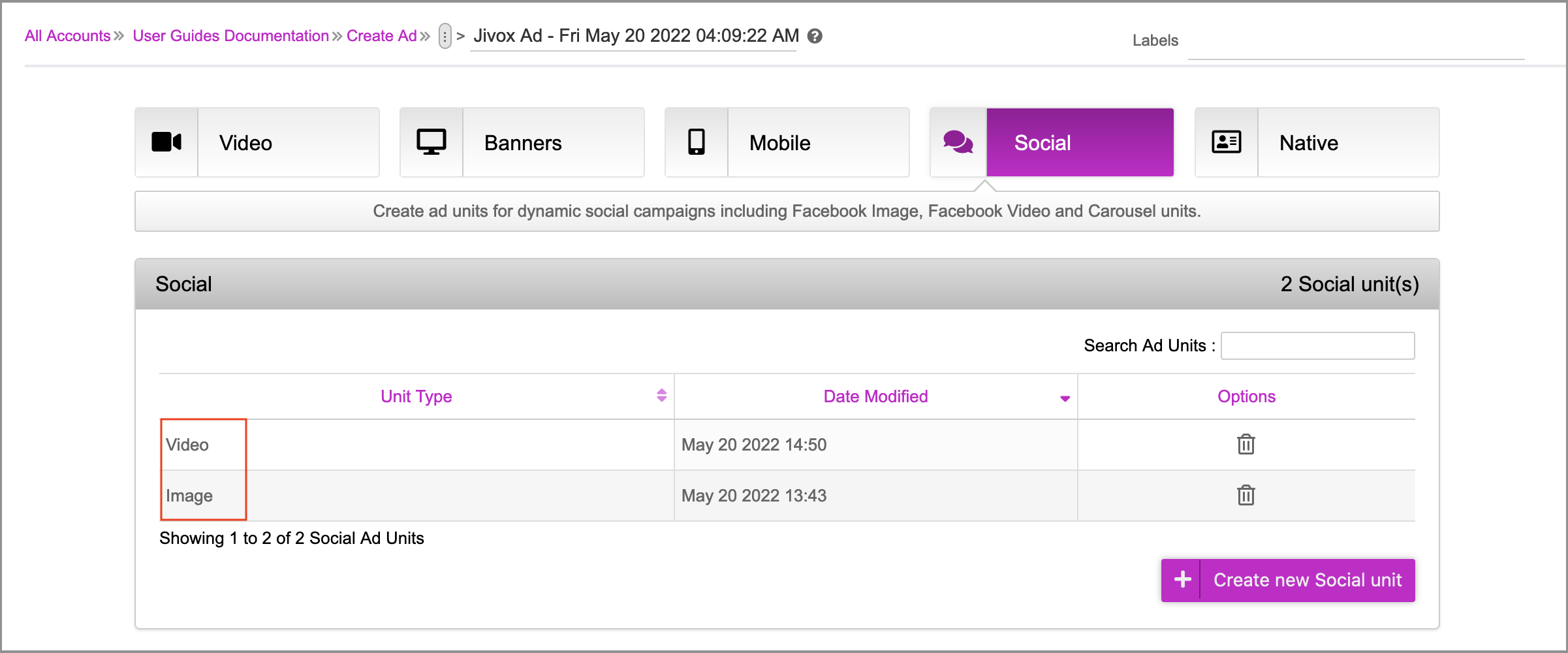Focus the Search Ad Units field

tap(1317, 345)
